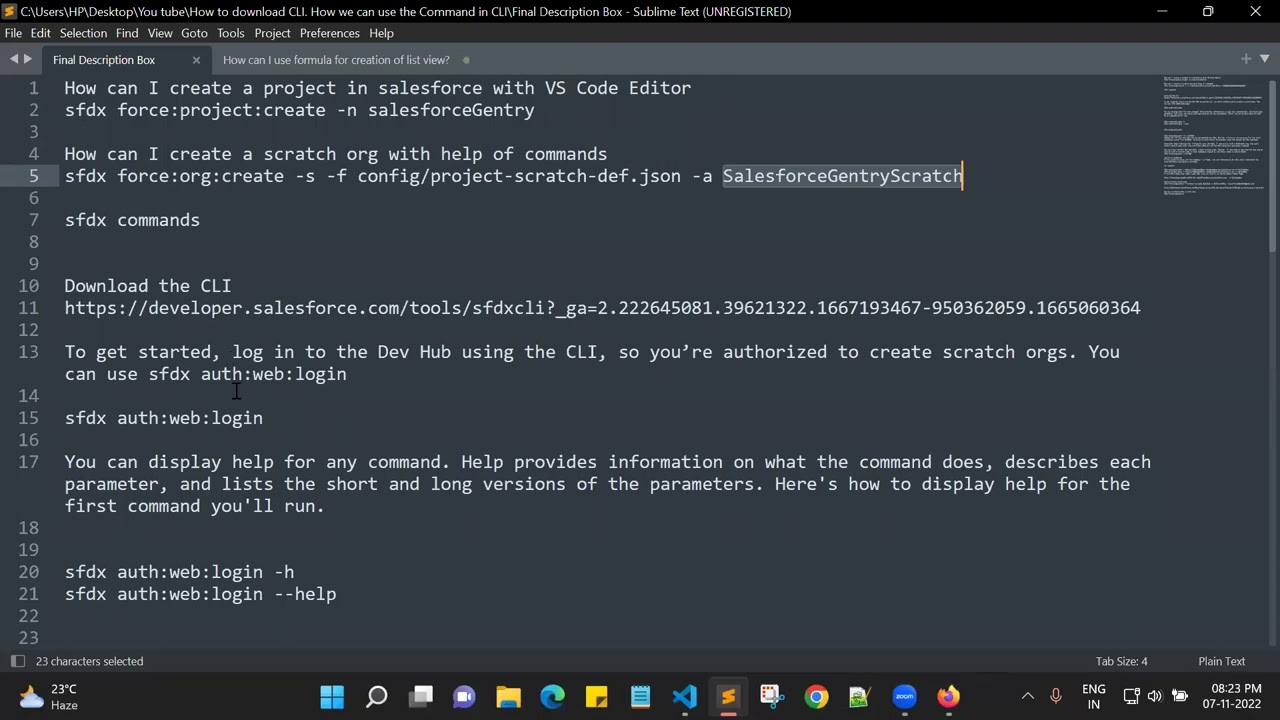The height and width of the screenshot is (720, 1280).
Task: Open Notepad from the taskbar
Action: coord(640,696)
